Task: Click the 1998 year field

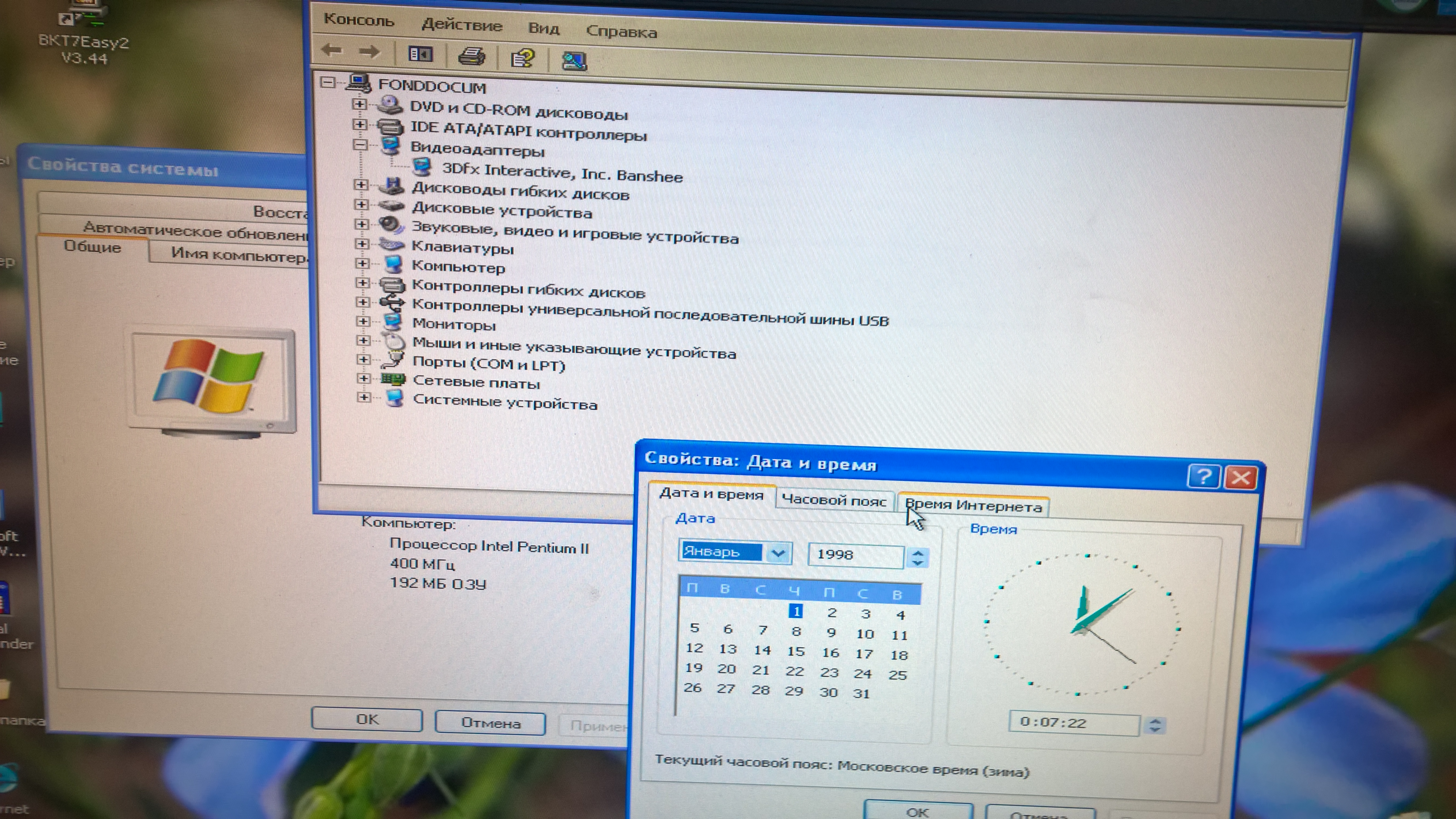Action: pyautogui.click(x=856, y=555)
